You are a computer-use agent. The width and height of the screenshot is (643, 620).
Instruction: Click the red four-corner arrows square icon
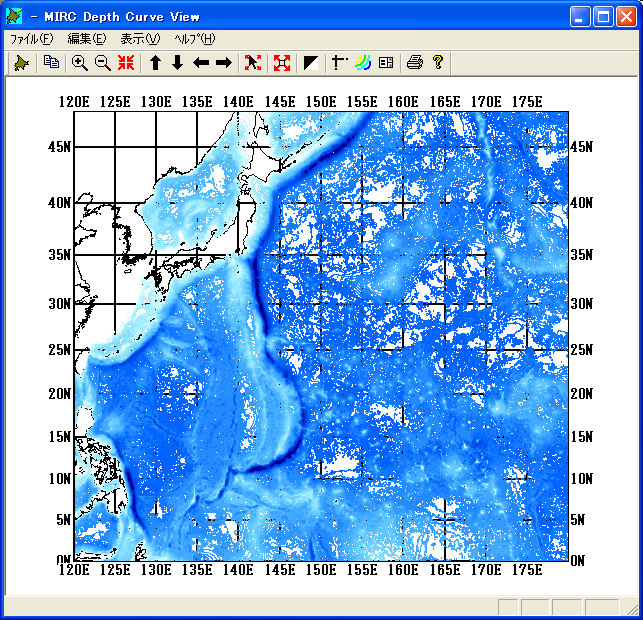click(282, 63)
